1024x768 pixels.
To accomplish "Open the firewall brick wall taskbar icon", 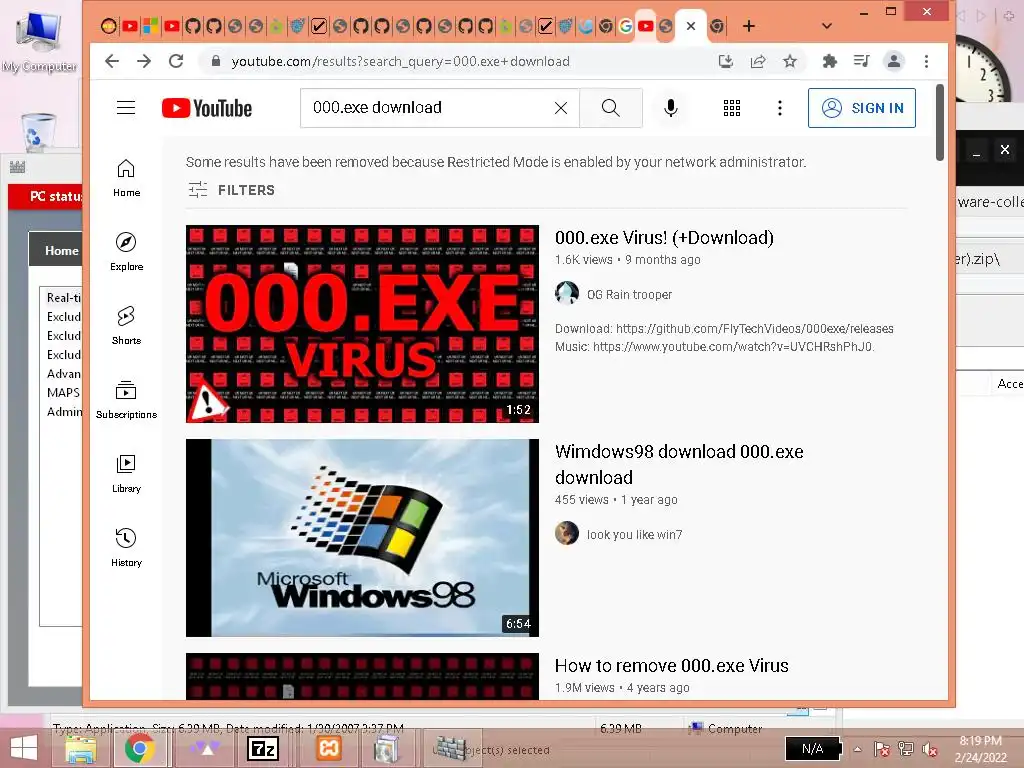I will click(x=450, y=748).
